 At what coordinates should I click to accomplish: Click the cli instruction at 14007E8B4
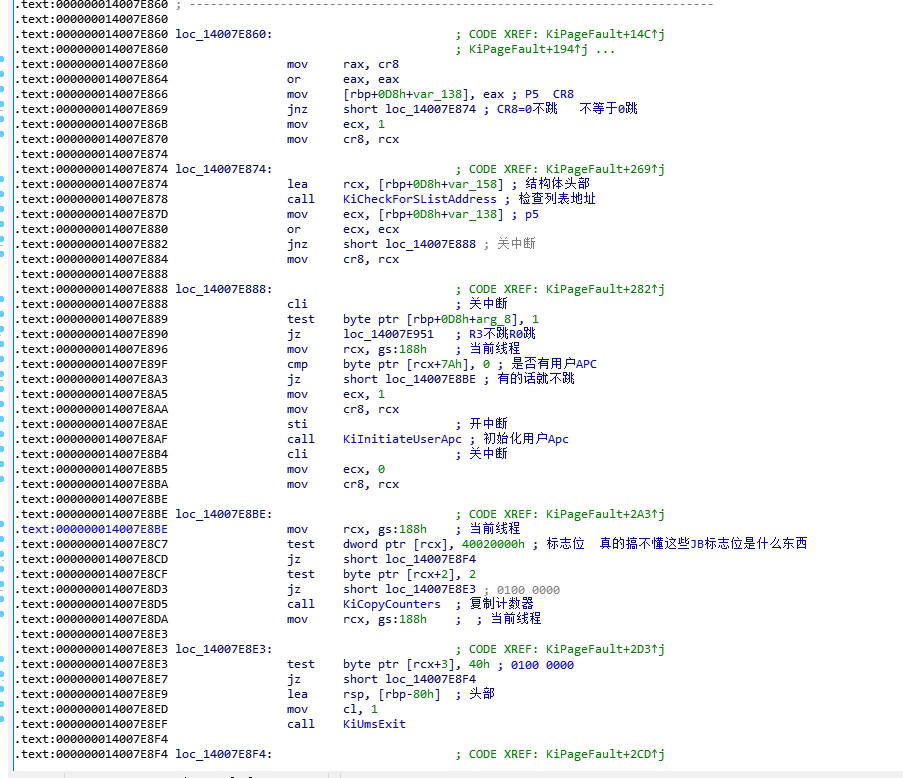pyautogui.click(x=297, y=454)
